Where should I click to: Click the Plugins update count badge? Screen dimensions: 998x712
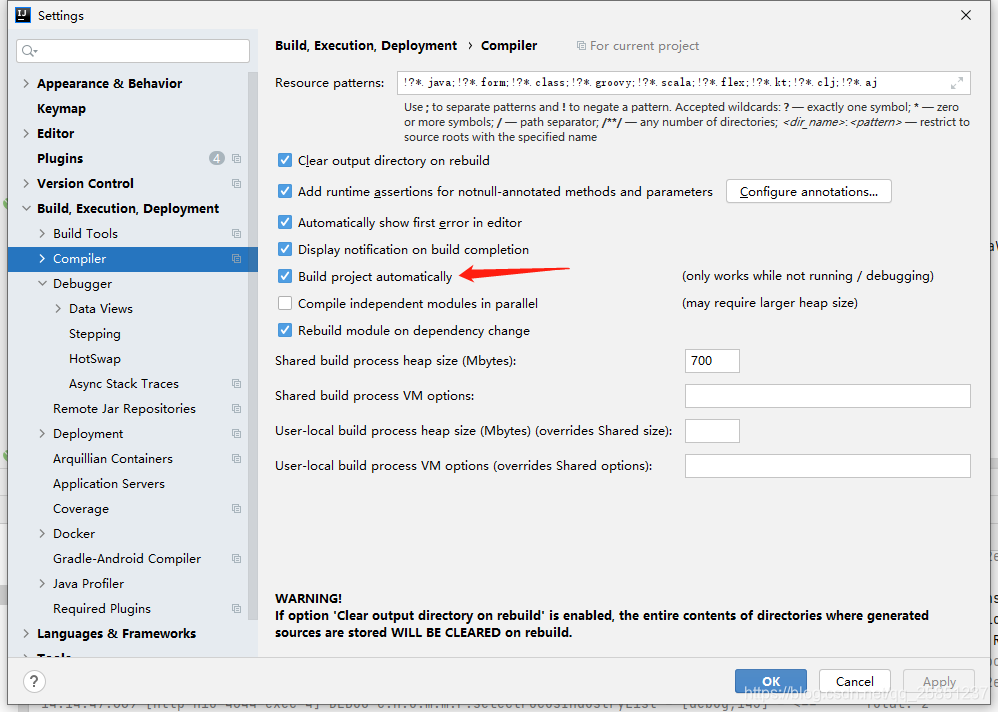pos(217,158)
